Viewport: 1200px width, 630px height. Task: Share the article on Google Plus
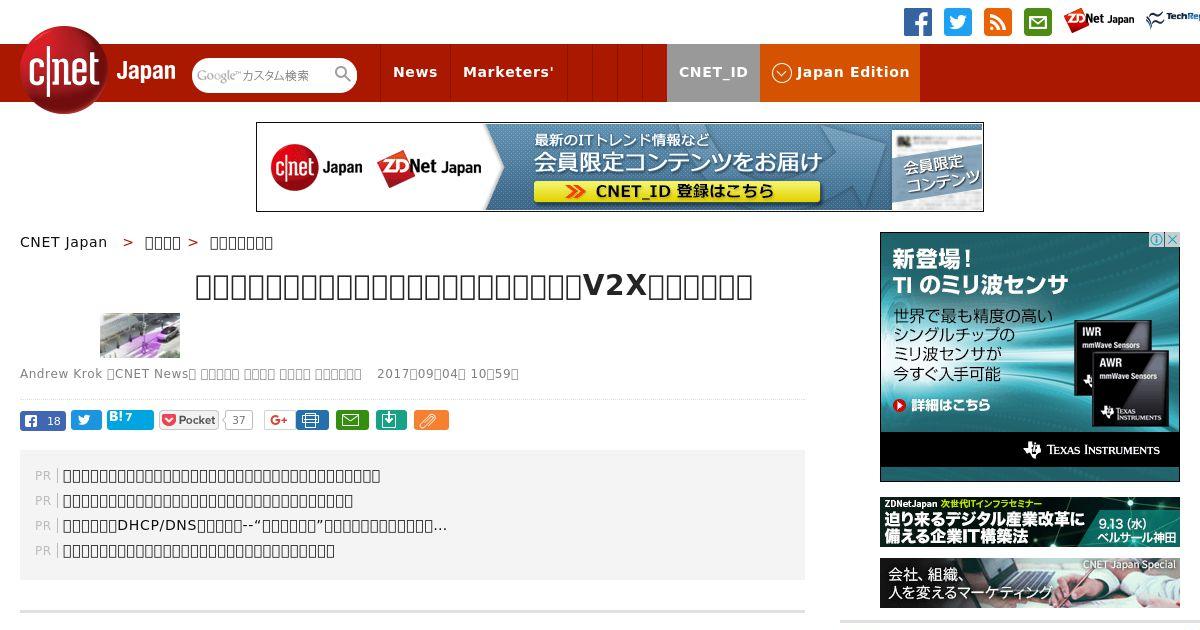pyautogui.click(x=279, y=420)
